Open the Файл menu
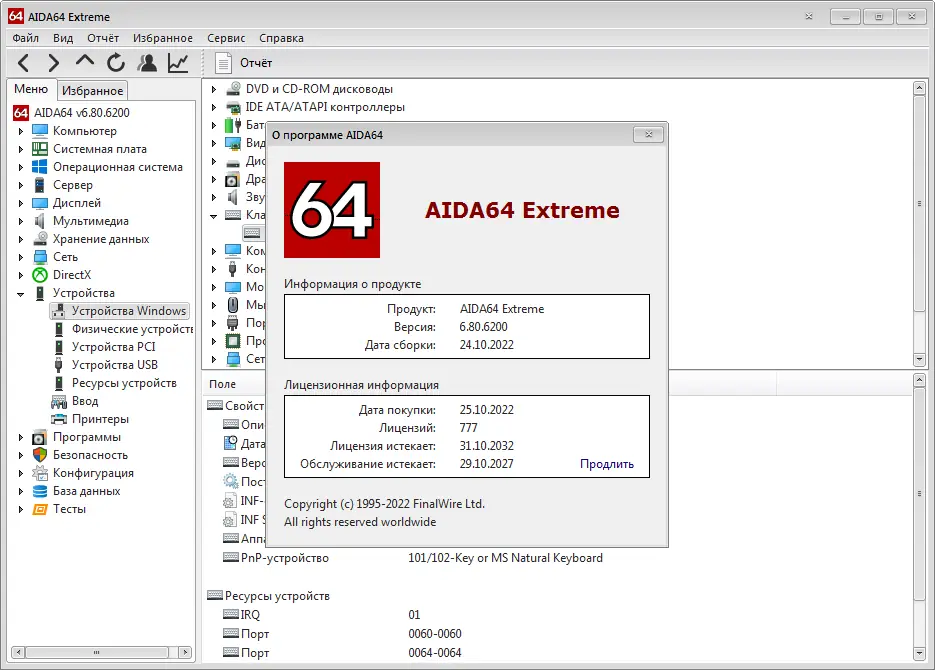 [x=26, y=38]
